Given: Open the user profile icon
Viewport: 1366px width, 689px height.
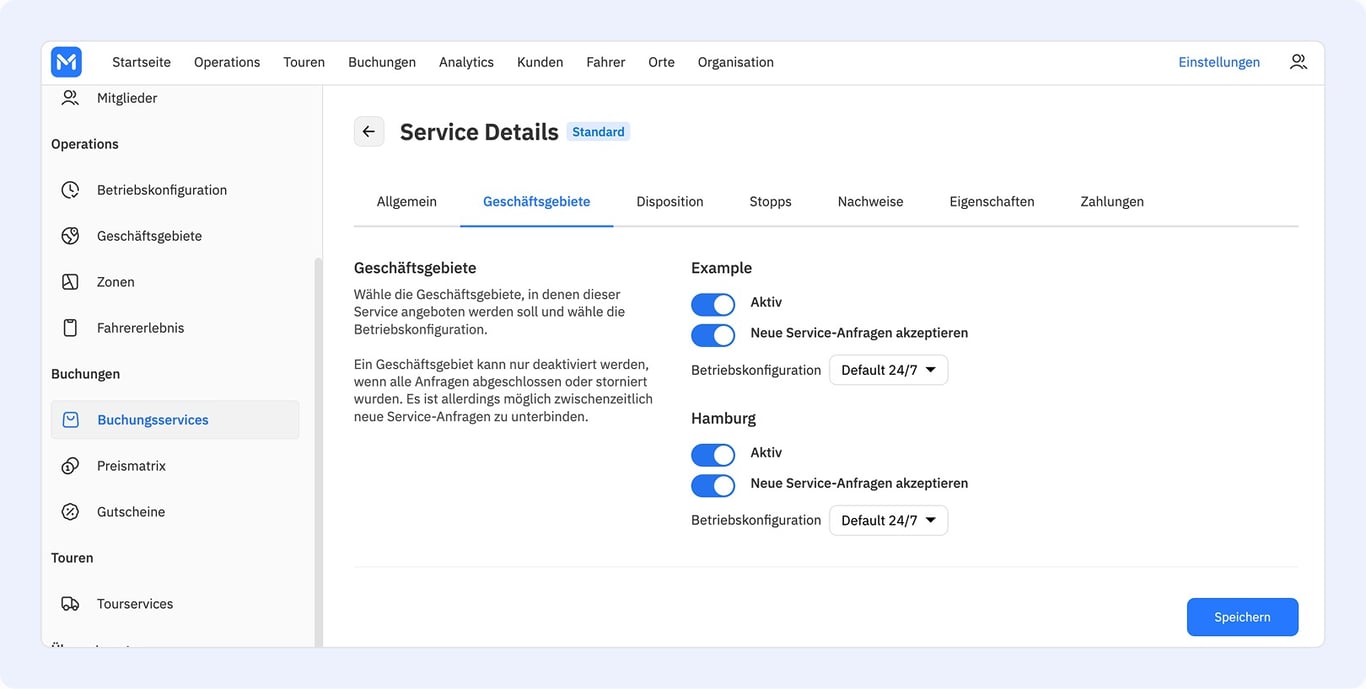Looking at the screenshot, I should click(1298, 62).
